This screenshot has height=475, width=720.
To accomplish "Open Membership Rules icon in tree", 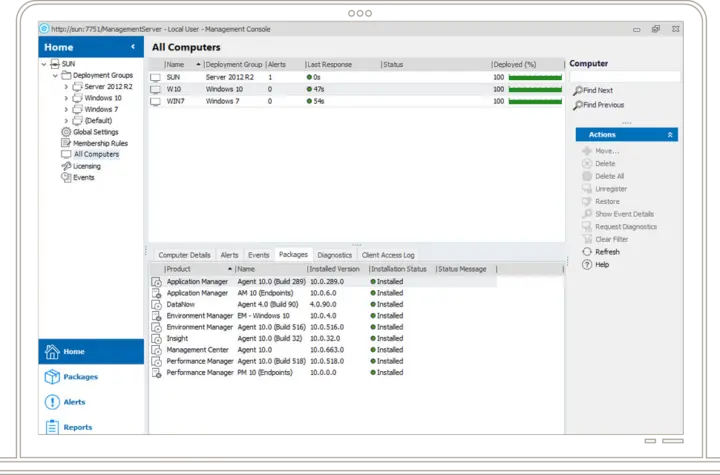I will [x=66, y=143].
